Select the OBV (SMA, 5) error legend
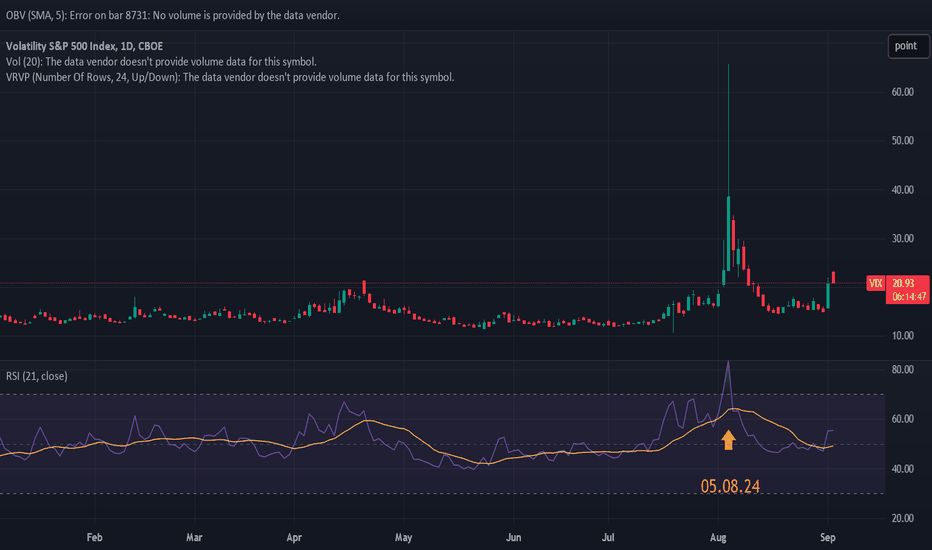This screenshot has height=550, width=932. click(172, 15)
